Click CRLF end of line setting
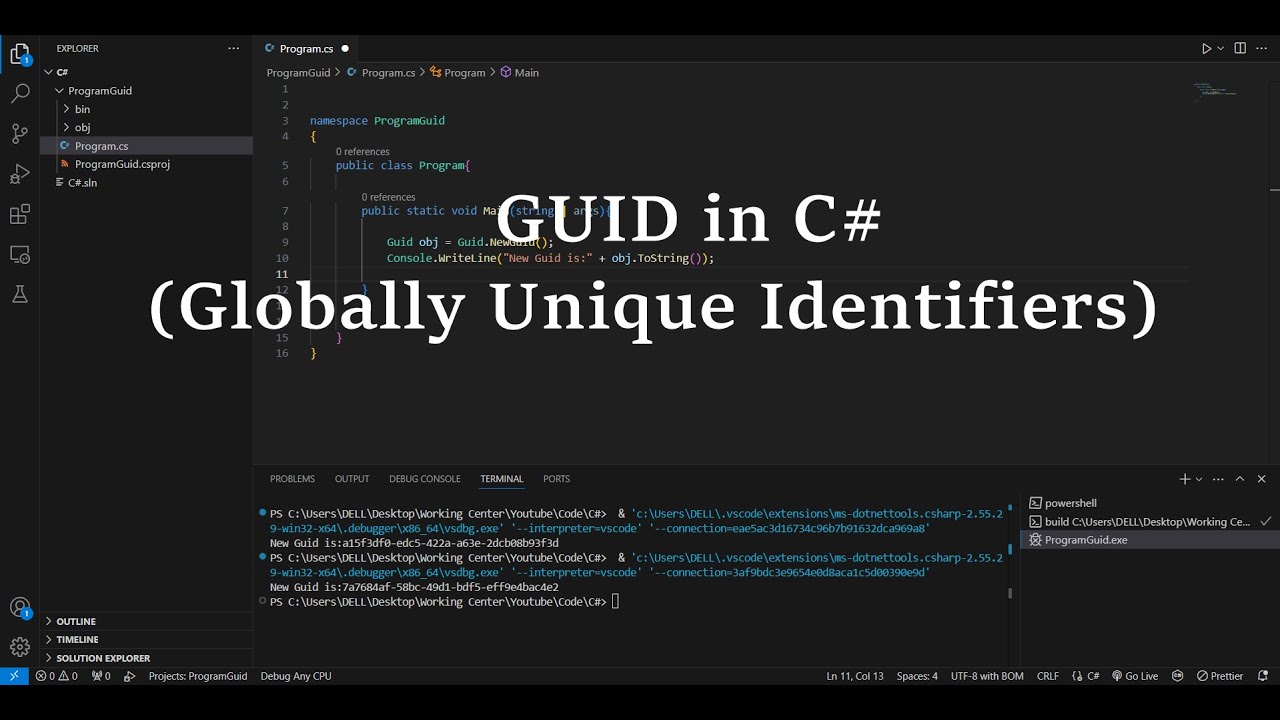The image size is (1280, 720). pyautogui.click(x=1047, y=676)
